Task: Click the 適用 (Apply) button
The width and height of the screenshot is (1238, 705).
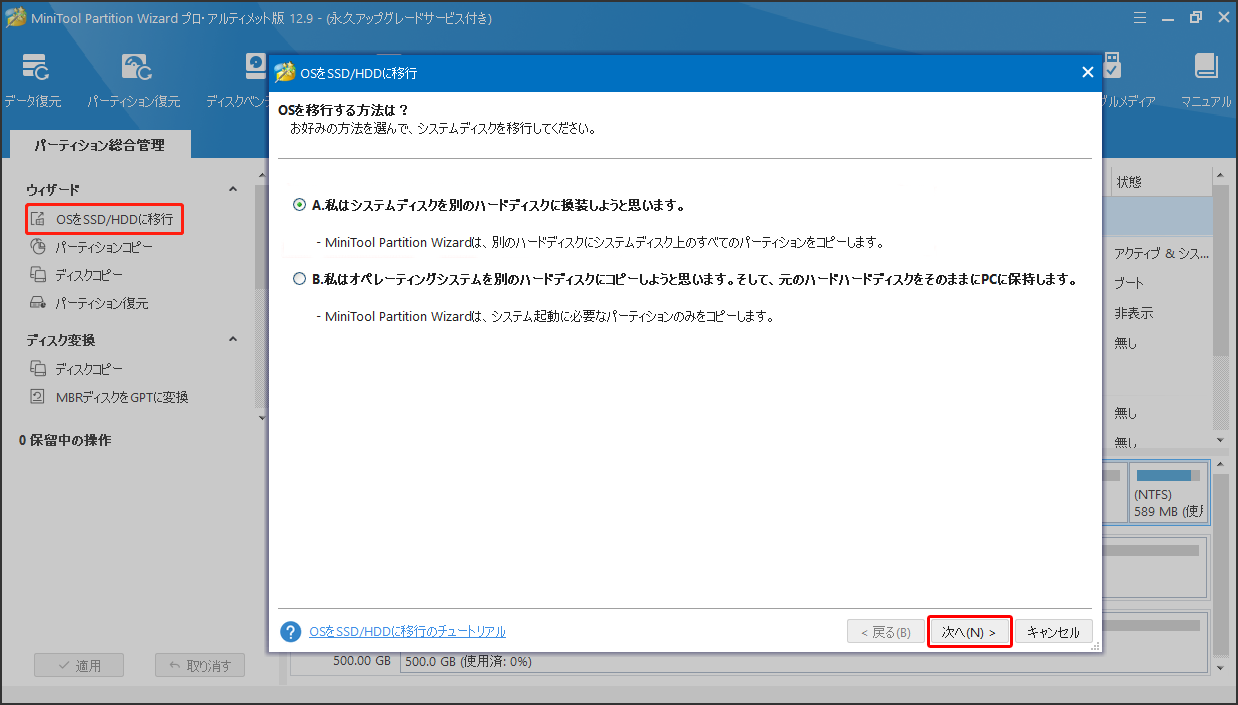Action: coord(78,664)
